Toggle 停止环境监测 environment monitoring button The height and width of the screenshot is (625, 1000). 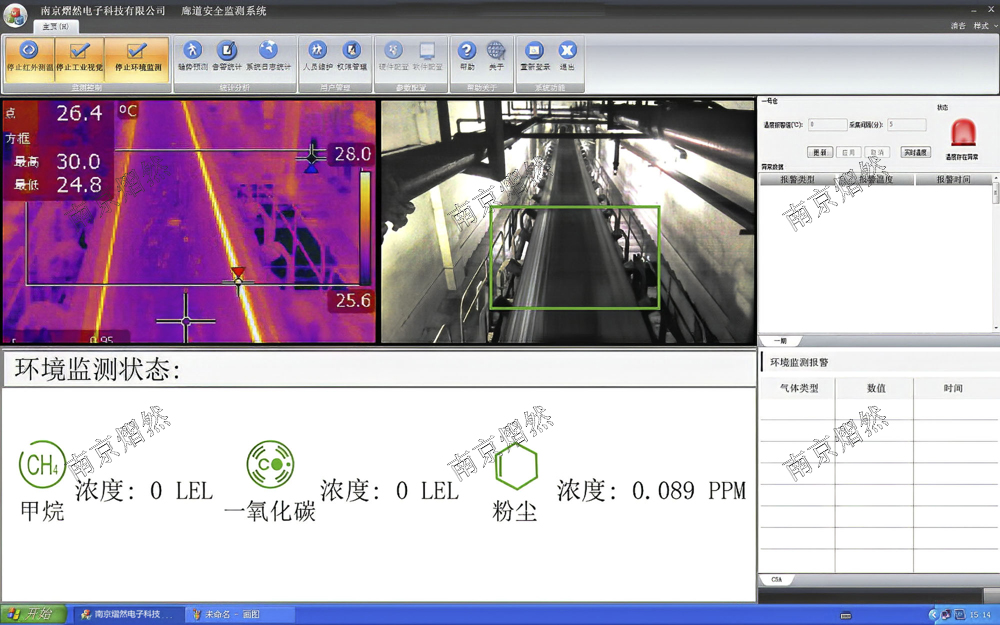(138, 56)
